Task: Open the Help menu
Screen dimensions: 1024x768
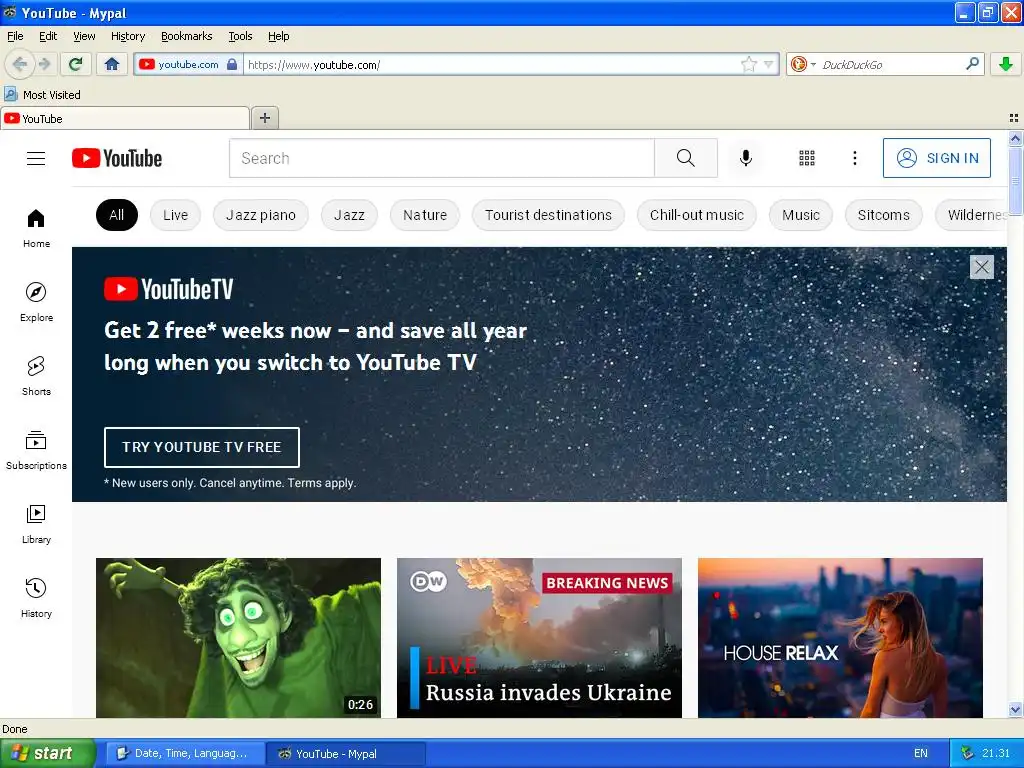Action: 279,36
